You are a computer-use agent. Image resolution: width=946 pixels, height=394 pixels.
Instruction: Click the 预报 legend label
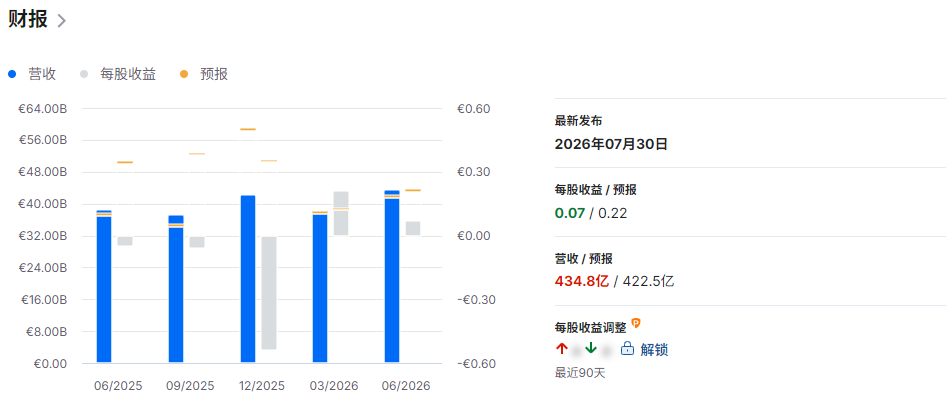(214, 74)
